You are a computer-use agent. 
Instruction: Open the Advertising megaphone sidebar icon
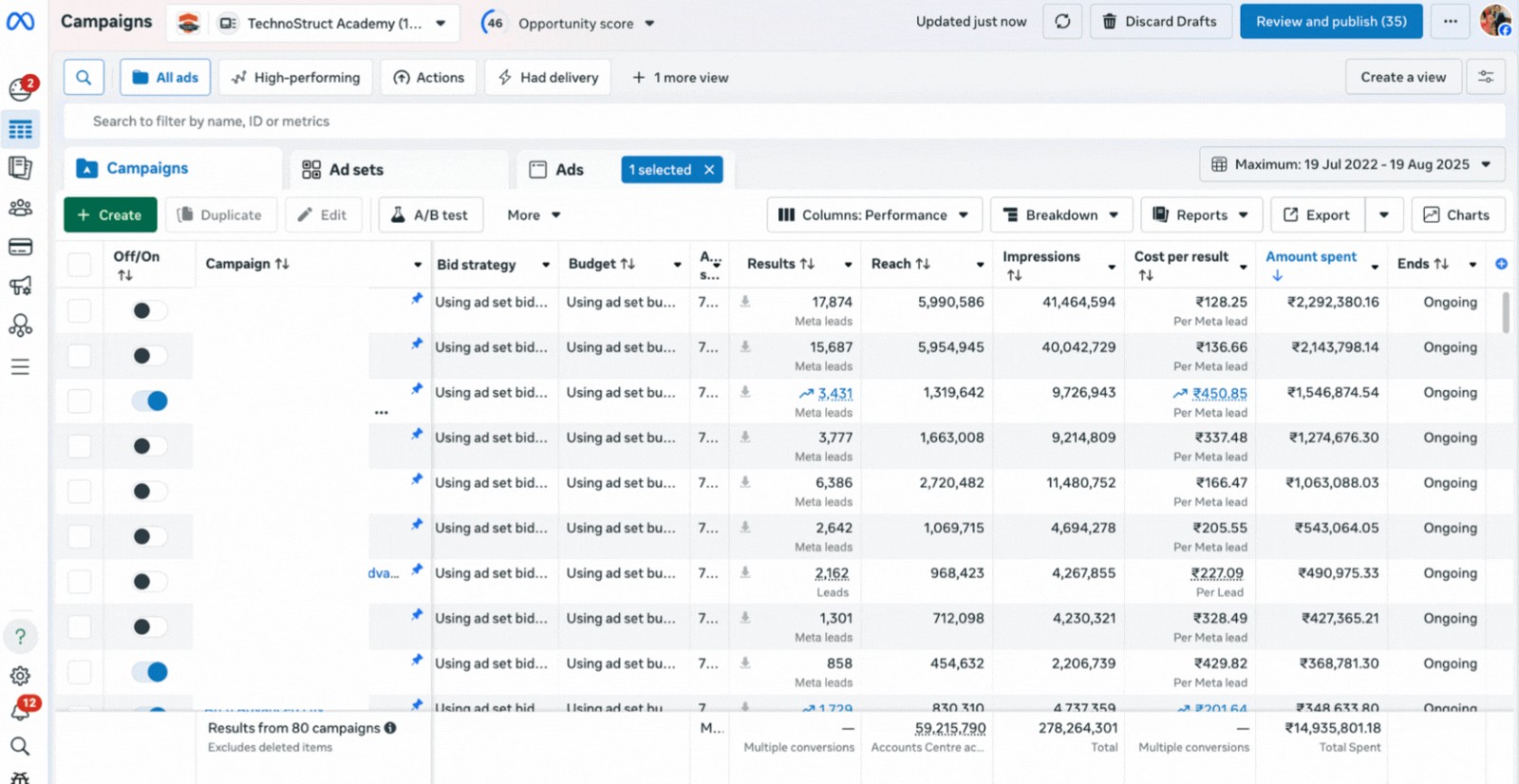(20, 286)
